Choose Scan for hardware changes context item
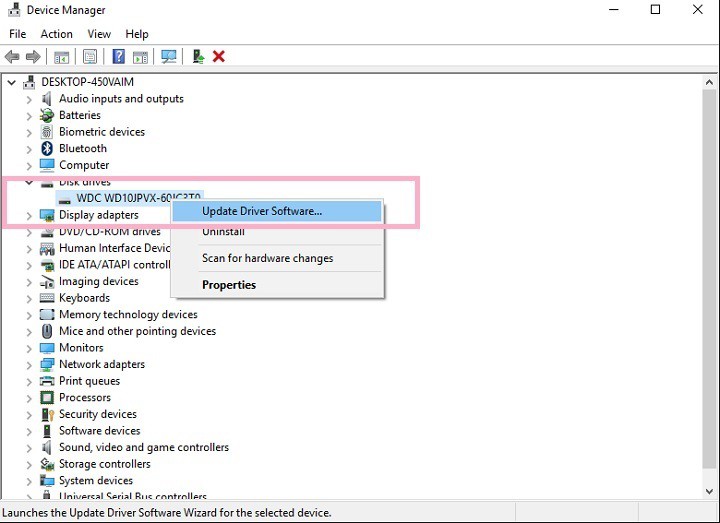Screen dimensions: 720x523 [277, 258]
